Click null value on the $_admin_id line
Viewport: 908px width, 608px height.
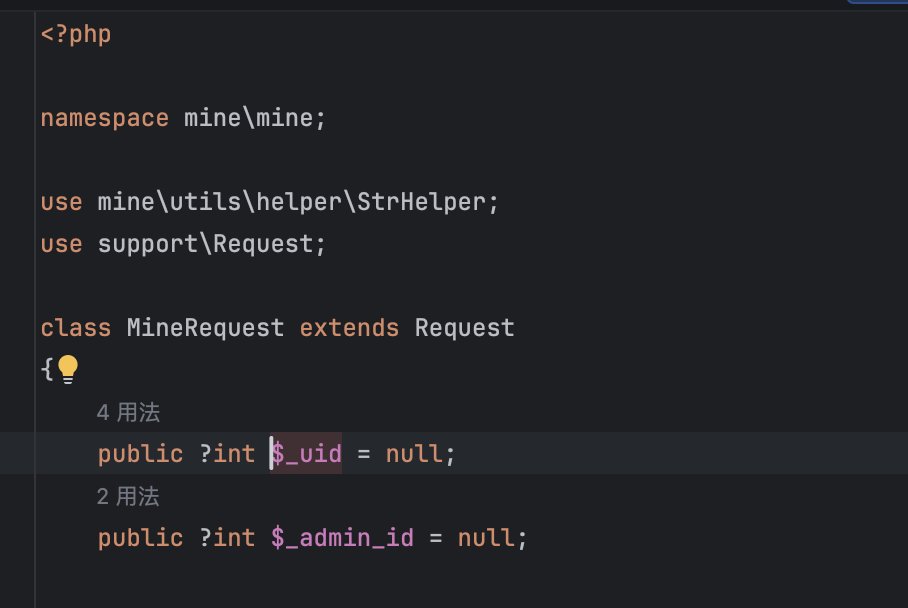[486, 538]
